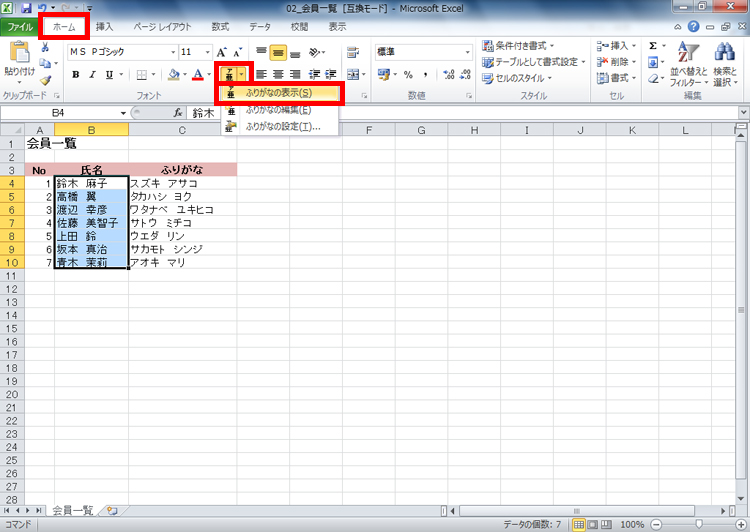Click the furigana (phonetic guide) button icon
Image resolution: width=750 pixels, height=532 pixels.
(x=229, y=74)
